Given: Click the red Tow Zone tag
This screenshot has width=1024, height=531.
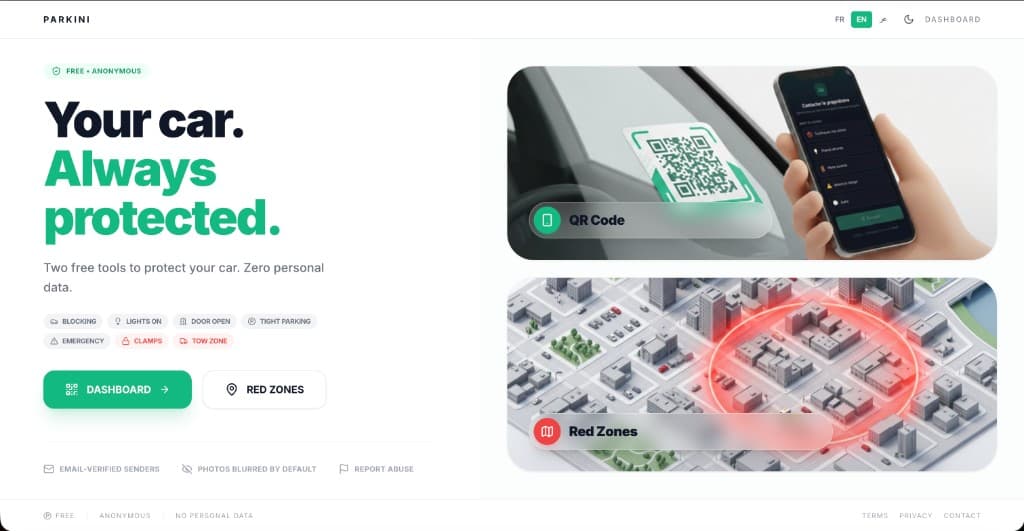Looking at the screenshot, I should (x=203, y=341).
